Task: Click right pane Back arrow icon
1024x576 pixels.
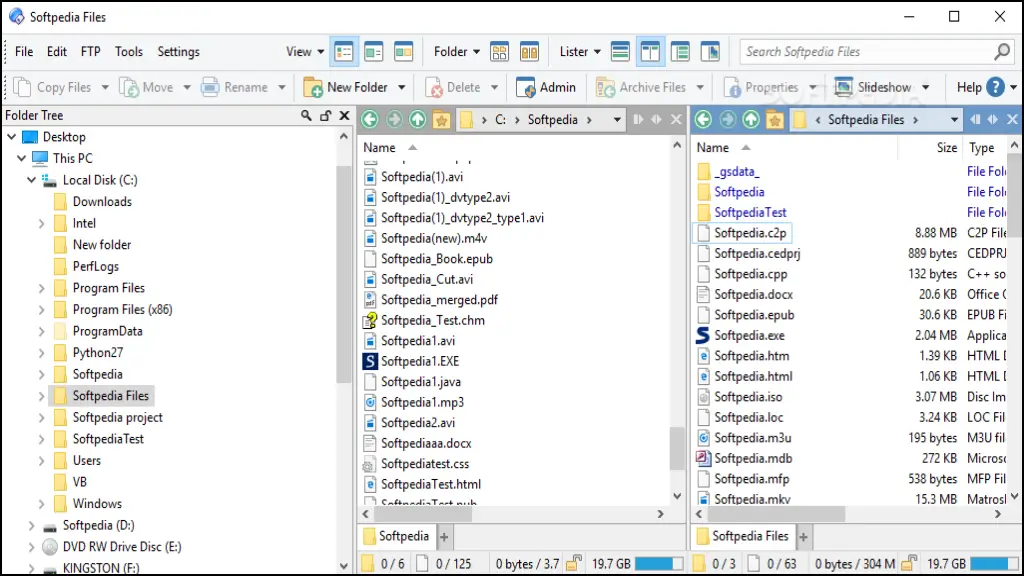Action: [703, 120]
